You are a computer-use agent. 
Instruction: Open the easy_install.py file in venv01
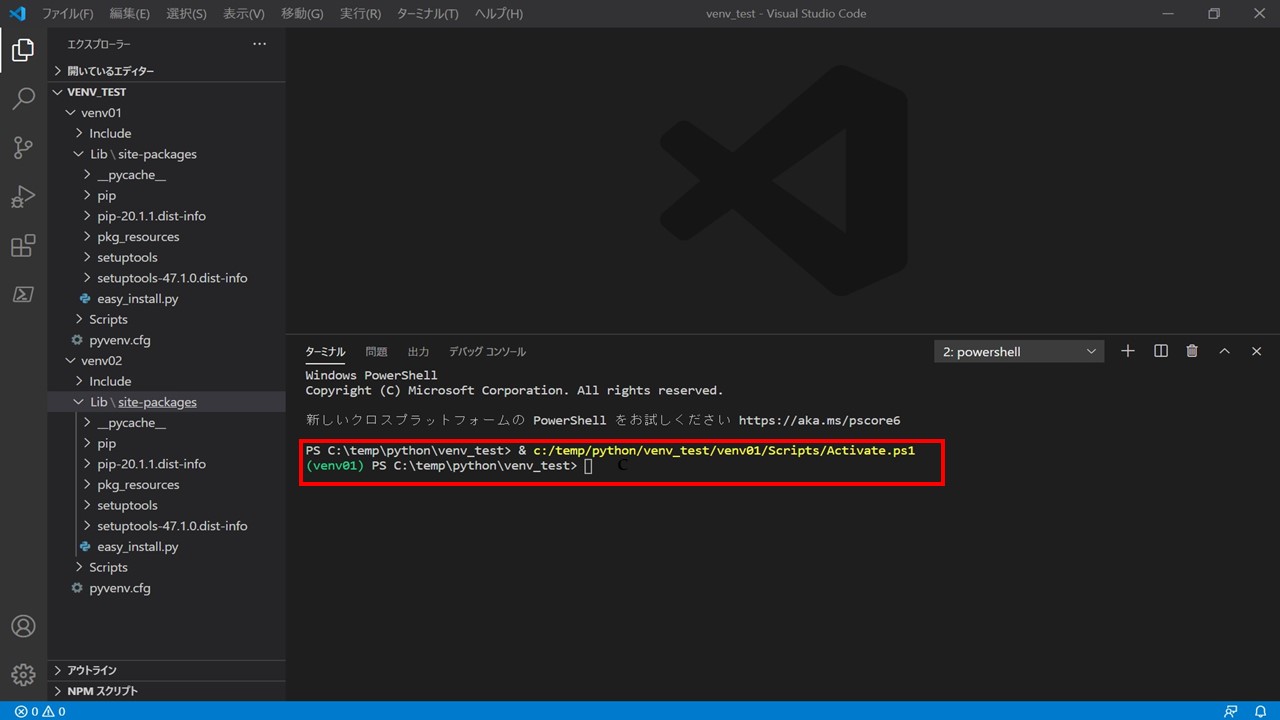(138, 298)
